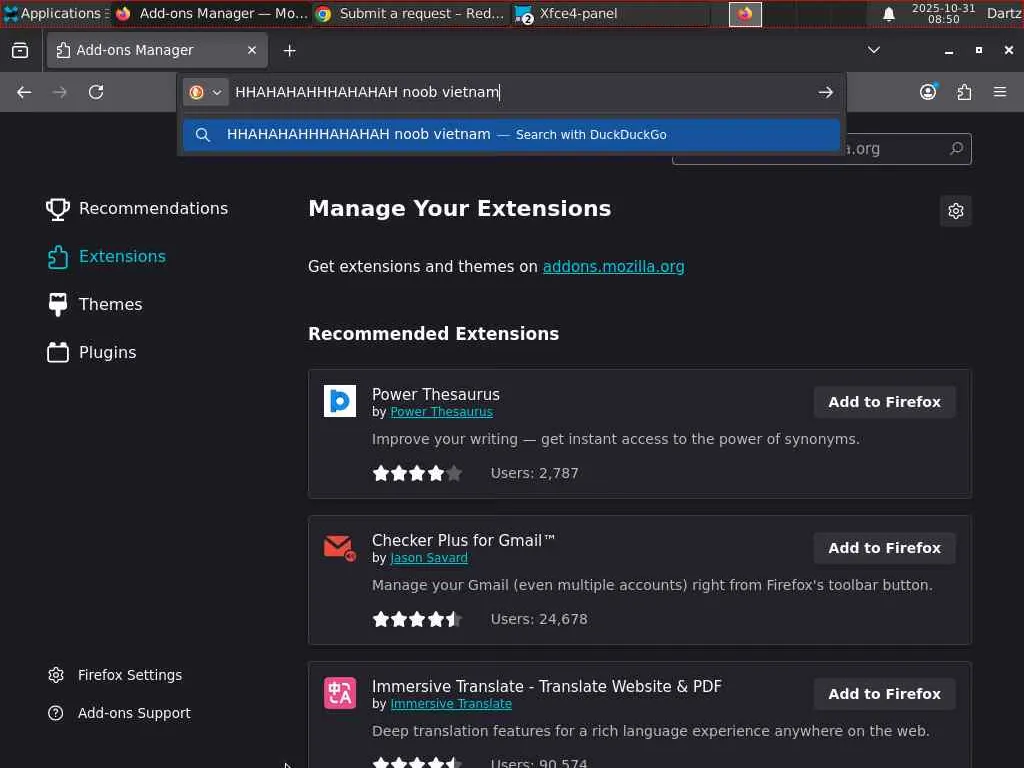
Task: Click the gear tools for all add-ons
Action: 955,211
